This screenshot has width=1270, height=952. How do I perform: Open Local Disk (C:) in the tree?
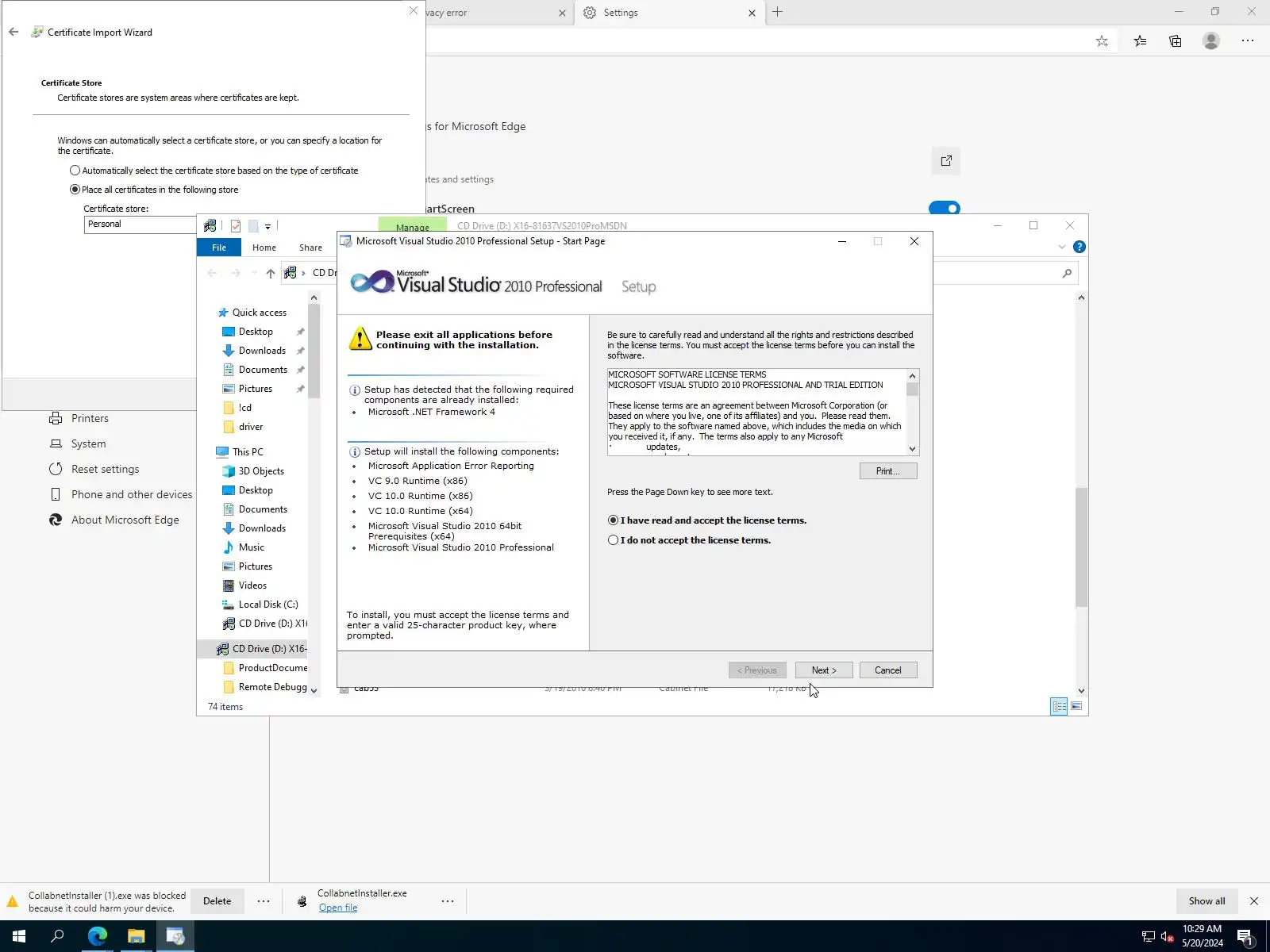pyautogui.click(x=268, y=605)
